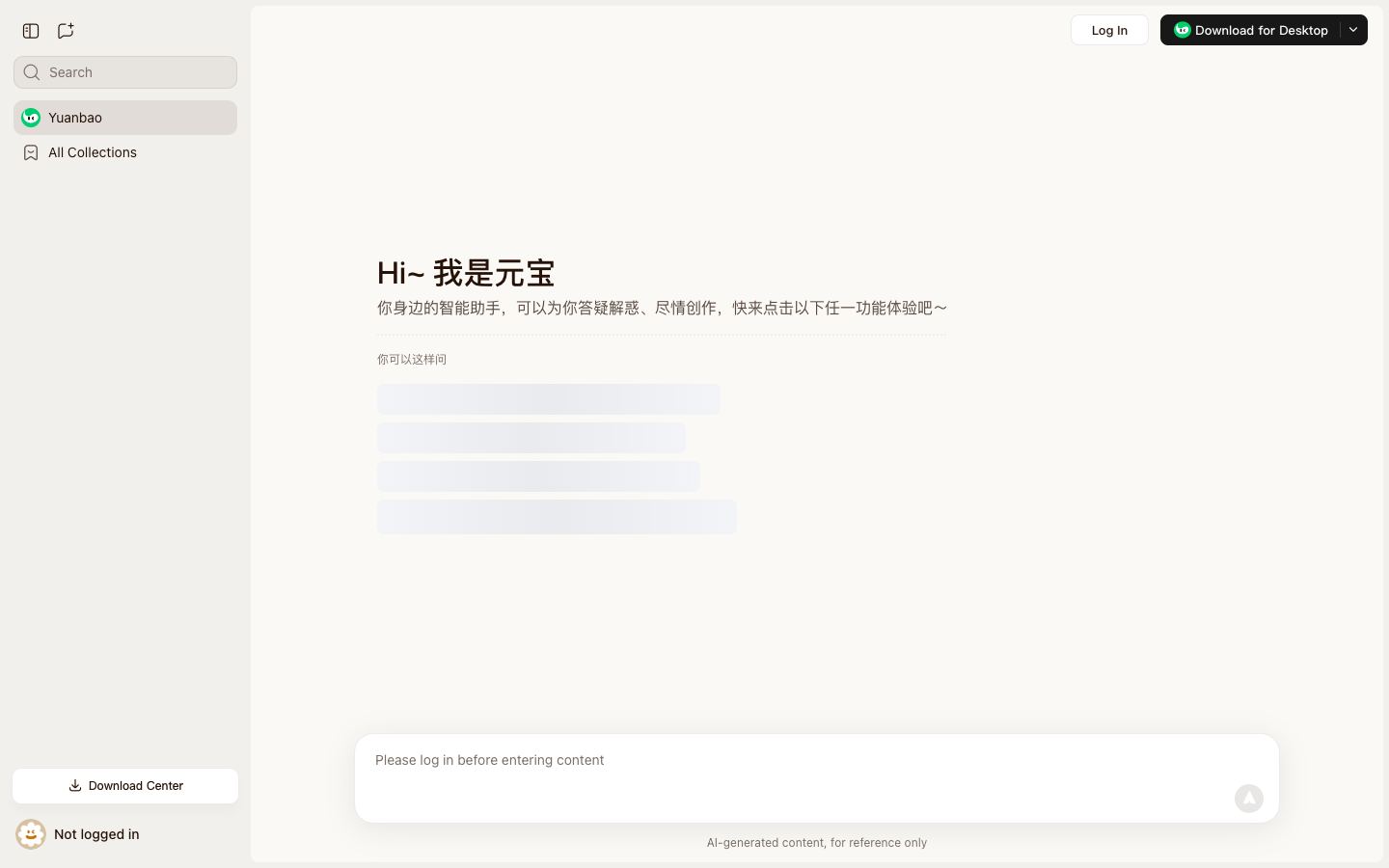Click the '你可以这样问' label
The image size is (1389, 868).
412,360
